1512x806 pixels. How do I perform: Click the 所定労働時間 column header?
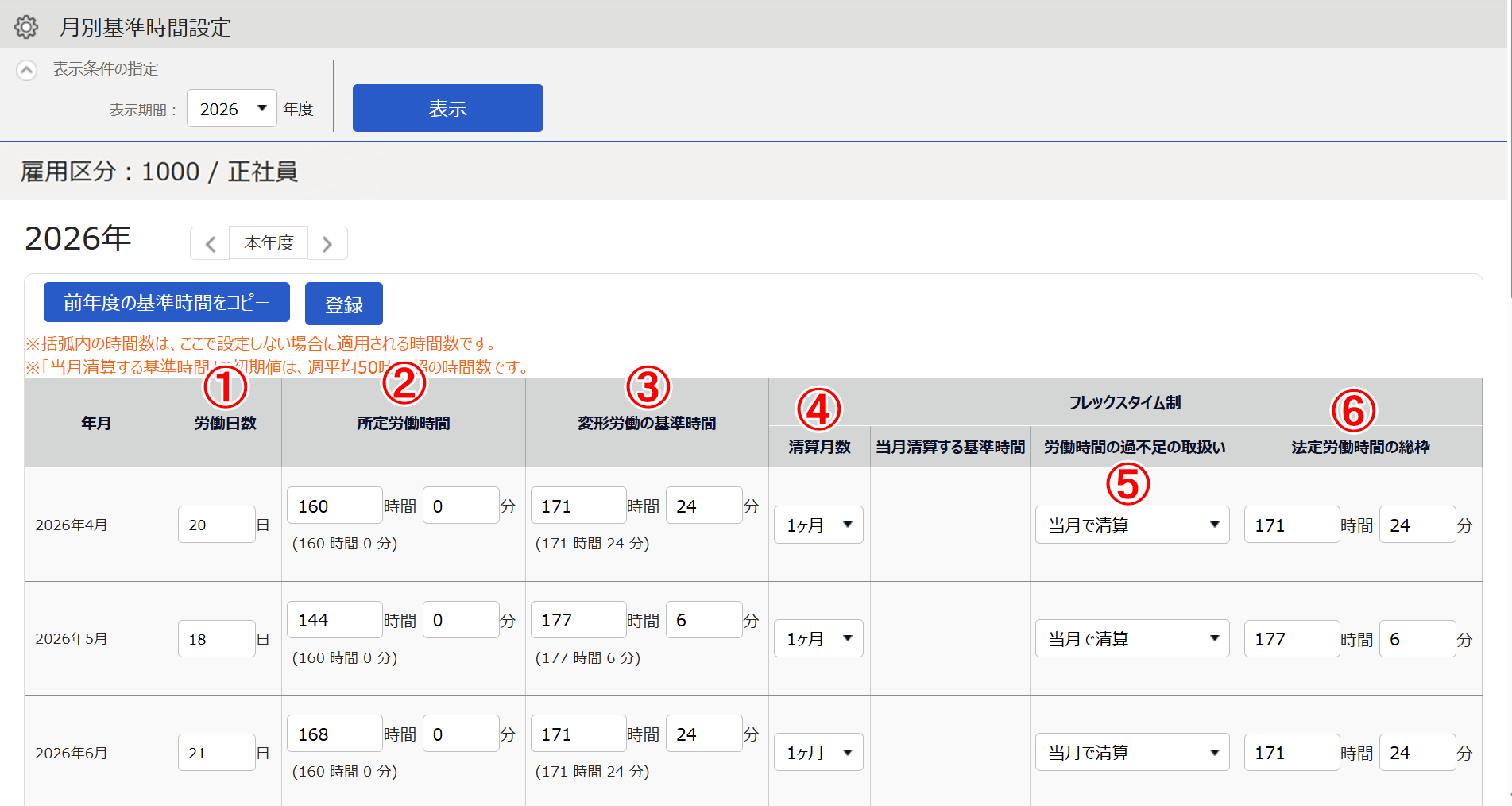point(404,424)
